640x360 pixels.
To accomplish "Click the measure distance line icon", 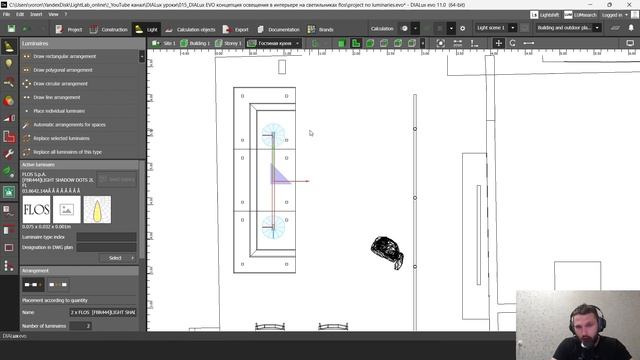I will 529,43.
